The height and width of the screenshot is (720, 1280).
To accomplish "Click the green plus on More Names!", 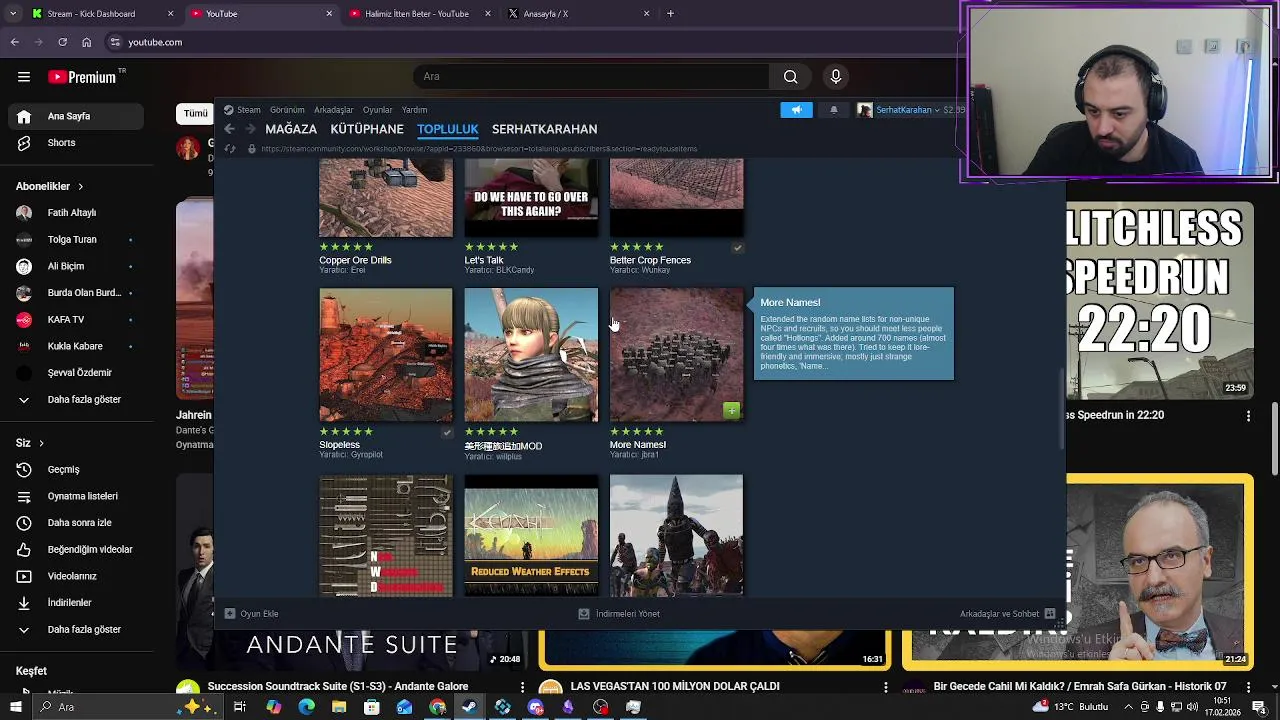I will point(732,410).
